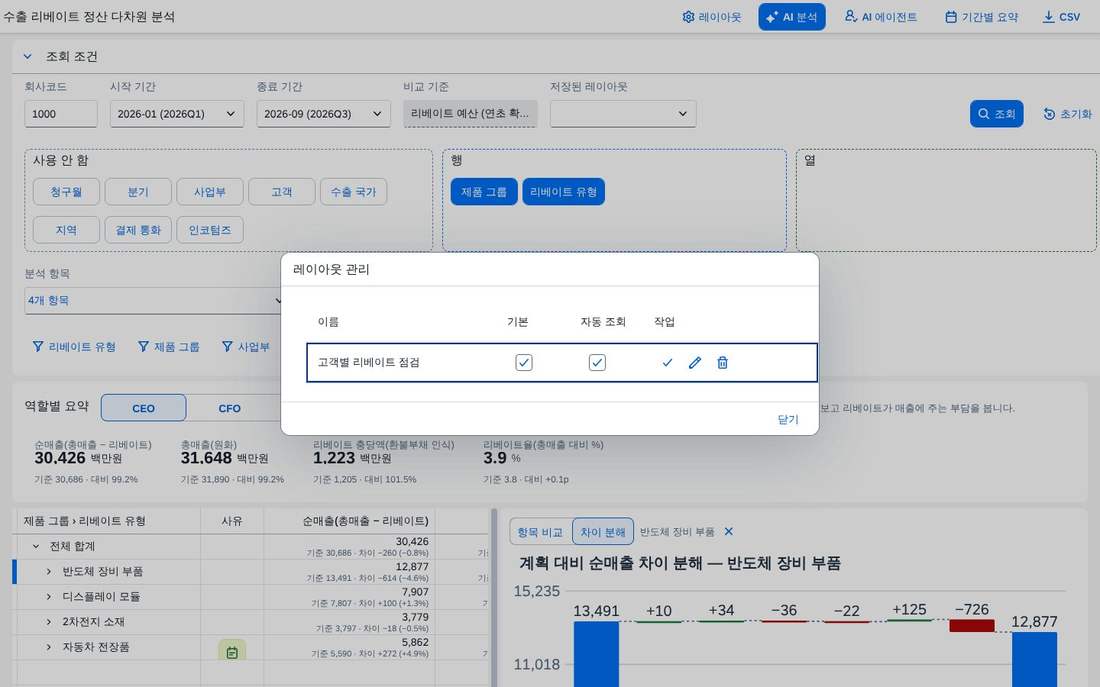Expand the 반도체 장비 부품 row
Screen dimensions: 1100x687
click(48, 571)
